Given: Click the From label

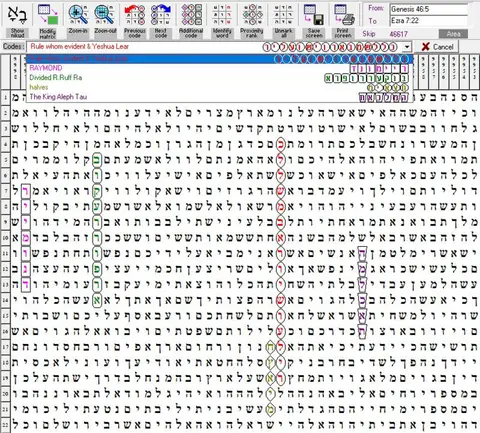Looking at the screenshot, I should (376, 8).
